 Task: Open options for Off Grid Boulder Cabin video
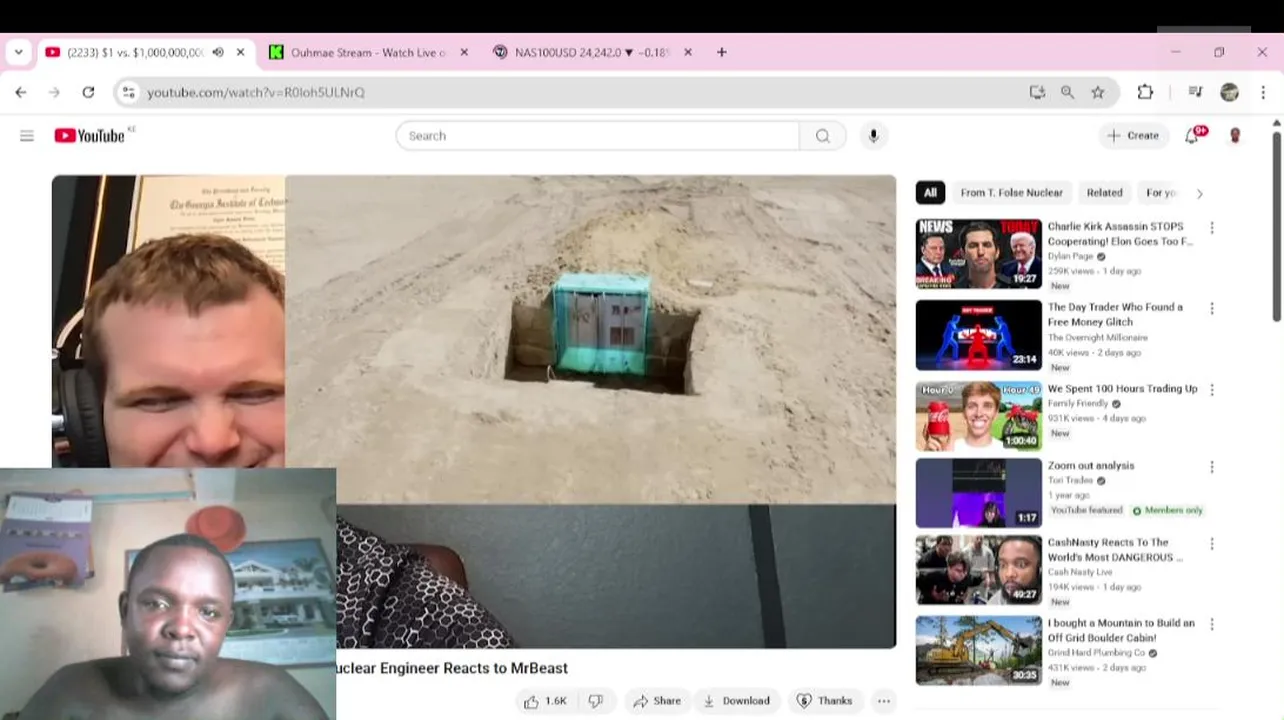pos(1212,624)
